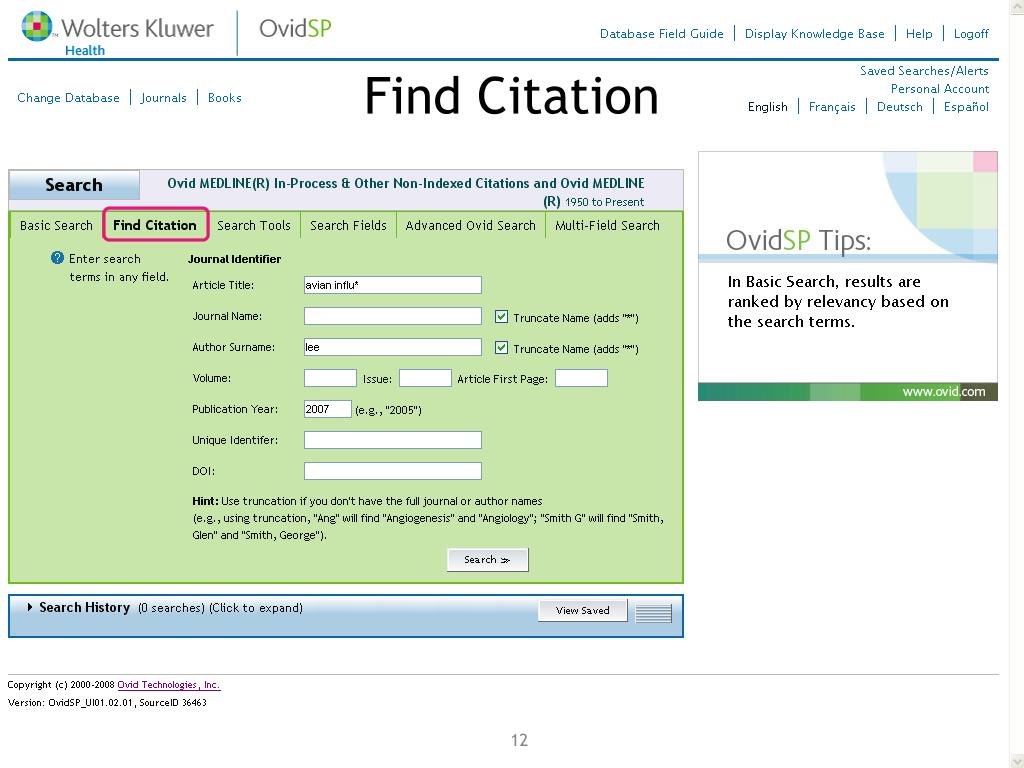Click the vertical scrollbar up arrow
The width and height of the screenshot is (1024, 768).
[x=1017, y=5]
